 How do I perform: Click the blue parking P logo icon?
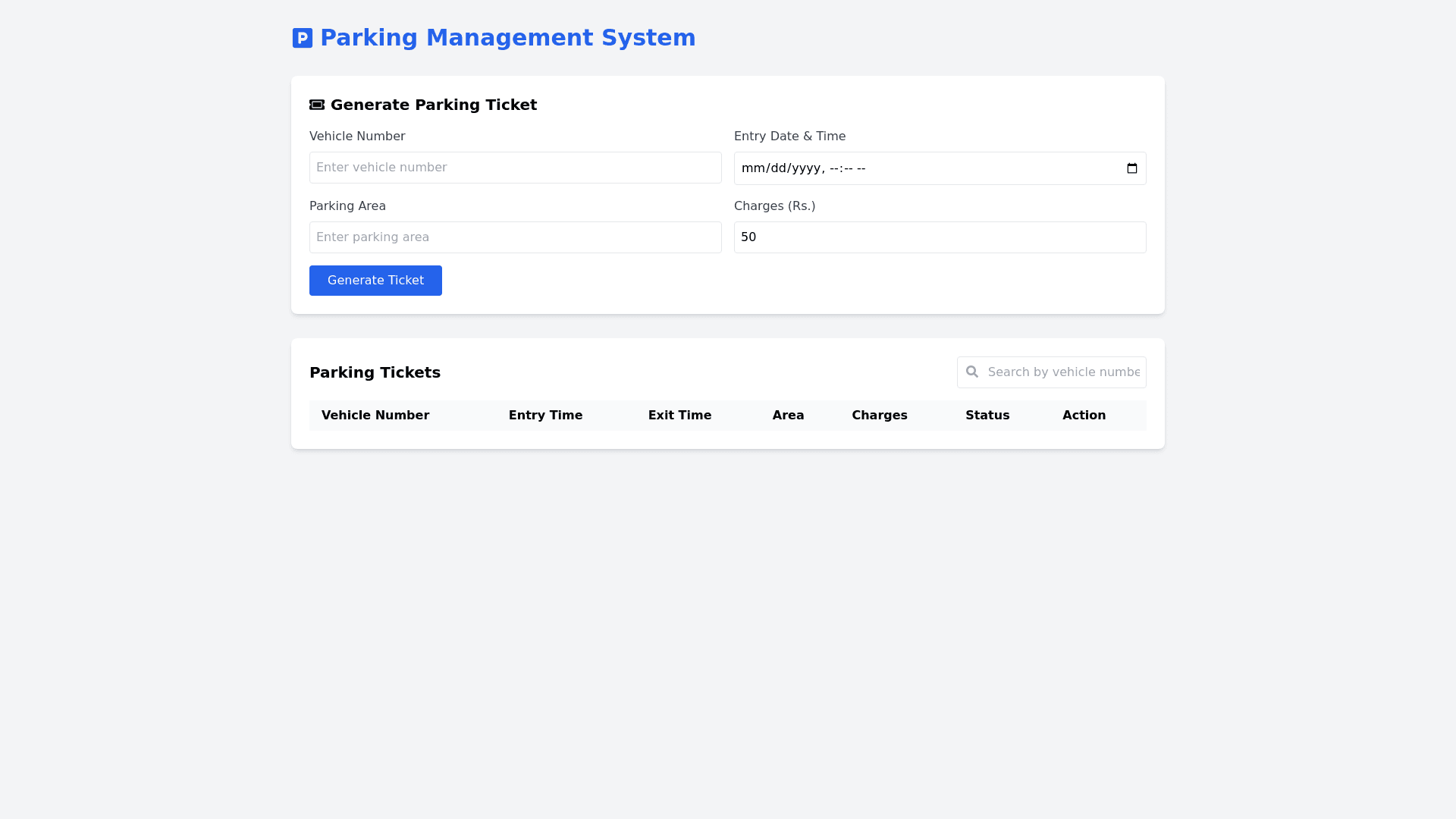click(x=302, y=38)
